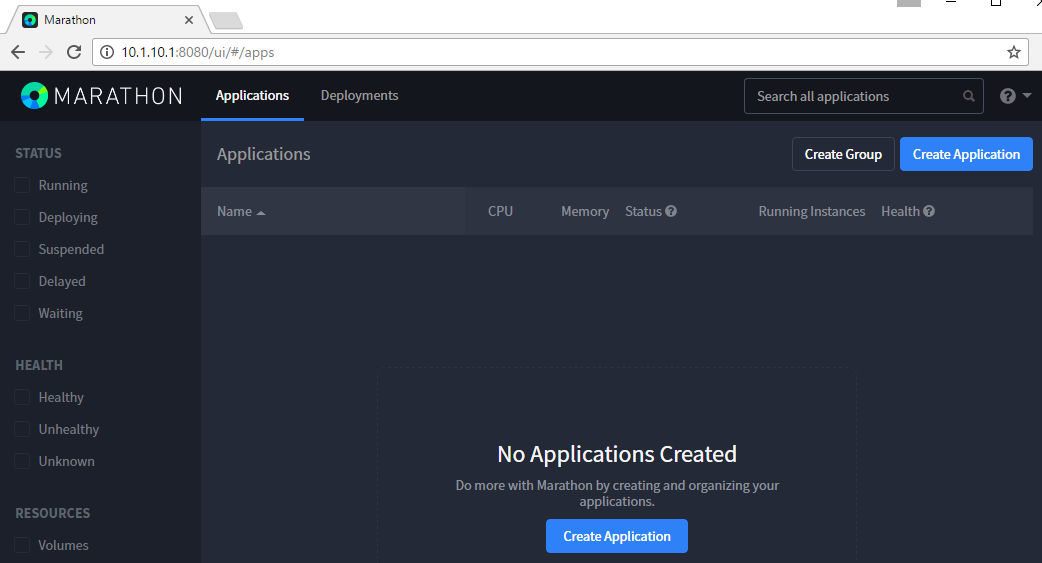Bookmark this page with the star
This screenshot has width=1042, height=563.
coord(1013,52)
